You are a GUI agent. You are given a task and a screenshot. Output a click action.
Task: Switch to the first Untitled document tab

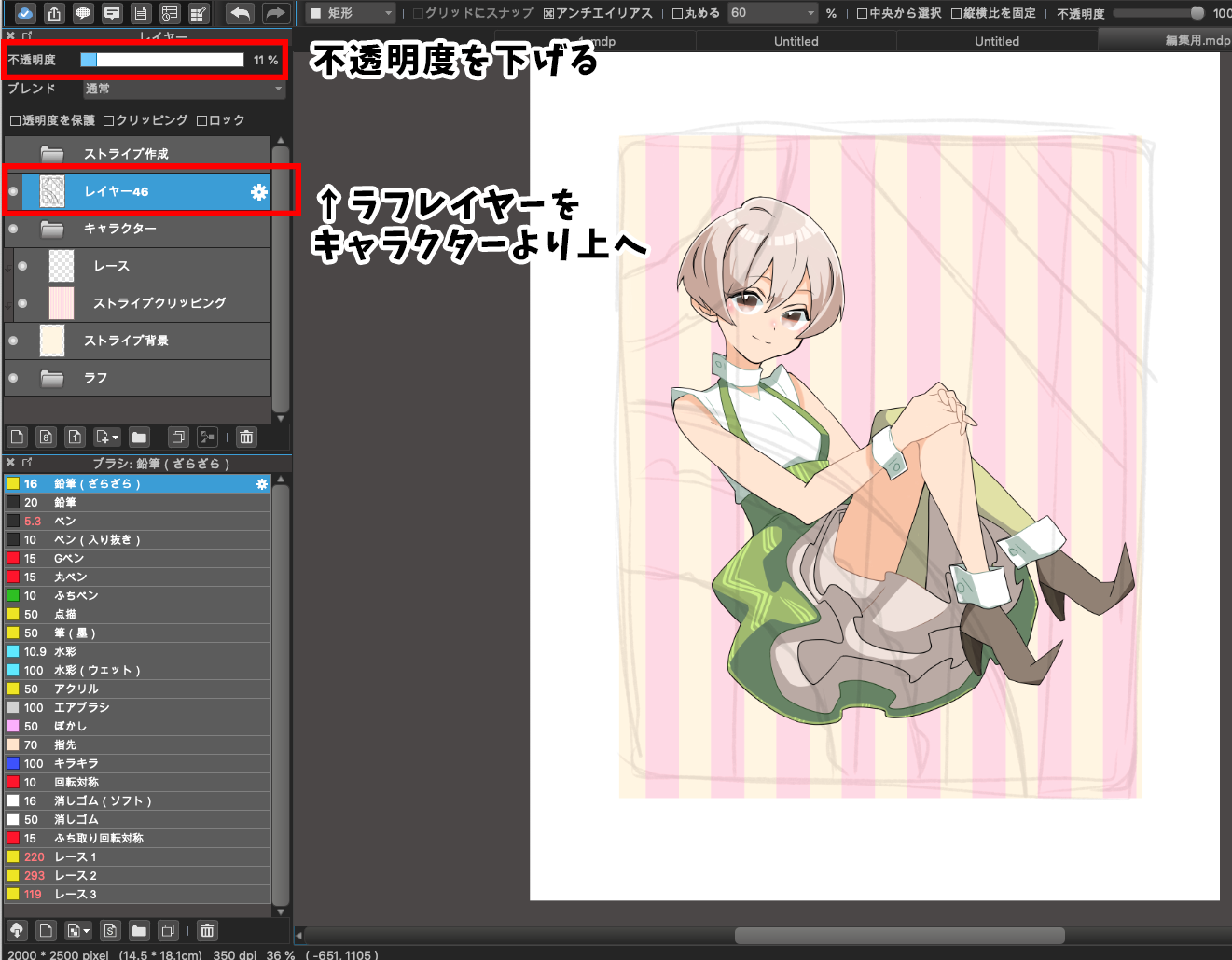796,41
